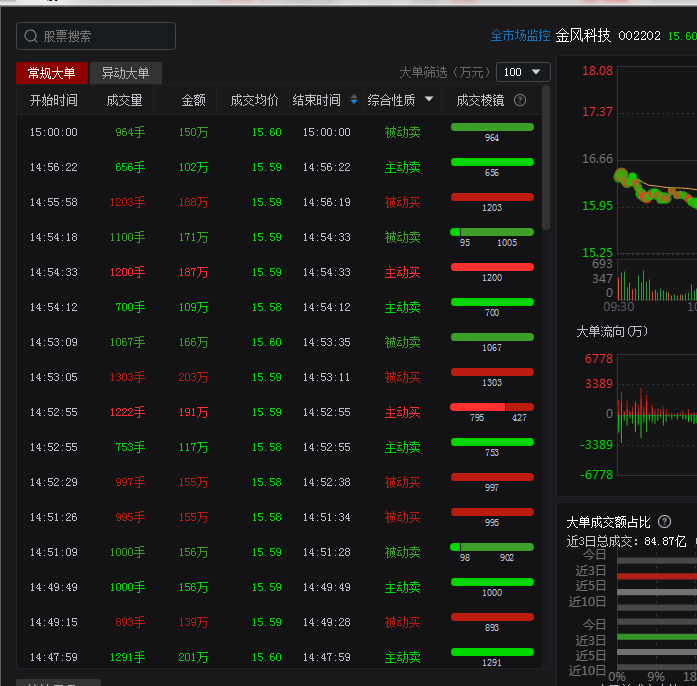697x686 pixels.
Task: Click the red 近3日 ratio bar
Action: coord(656,576)
